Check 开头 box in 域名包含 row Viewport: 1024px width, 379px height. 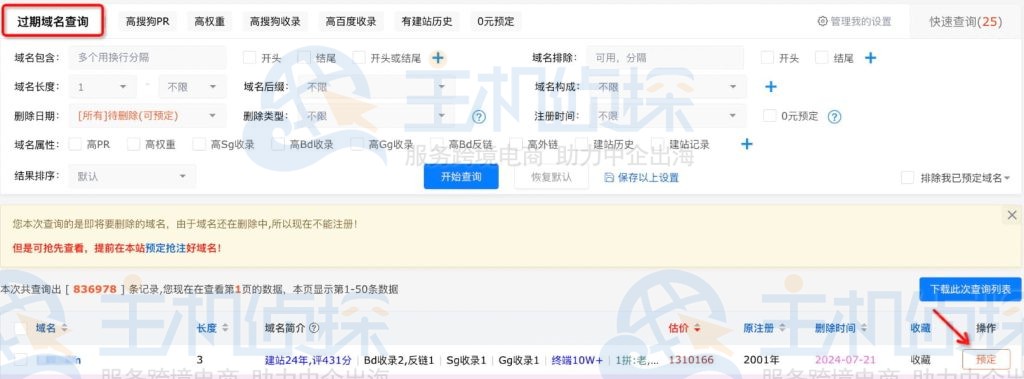point(249,58)
